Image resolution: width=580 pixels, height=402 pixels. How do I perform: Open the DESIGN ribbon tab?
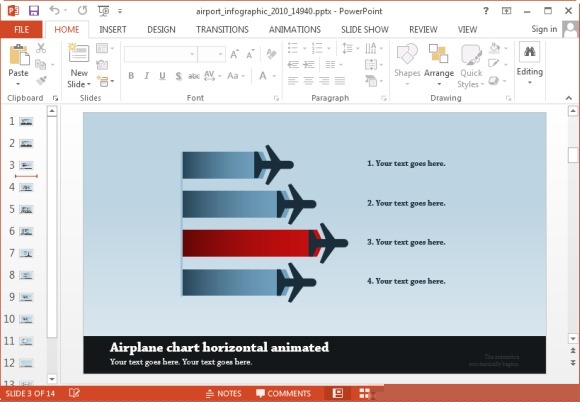coord(161,30)
